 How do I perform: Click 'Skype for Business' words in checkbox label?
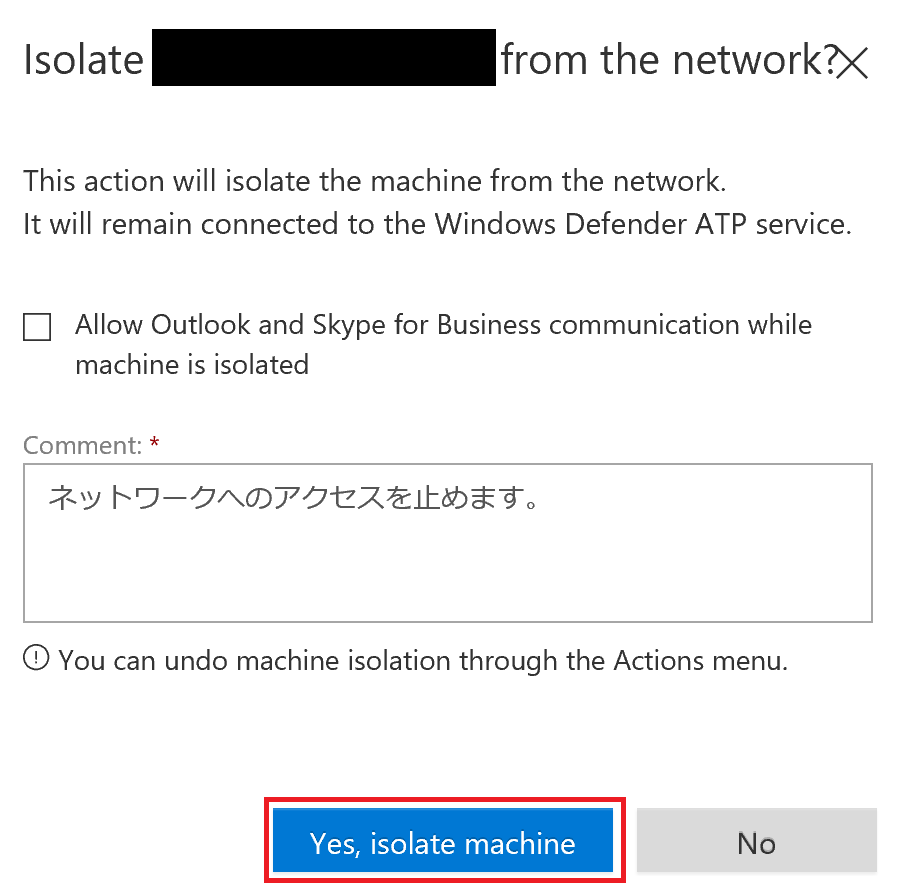click(426, 325)
